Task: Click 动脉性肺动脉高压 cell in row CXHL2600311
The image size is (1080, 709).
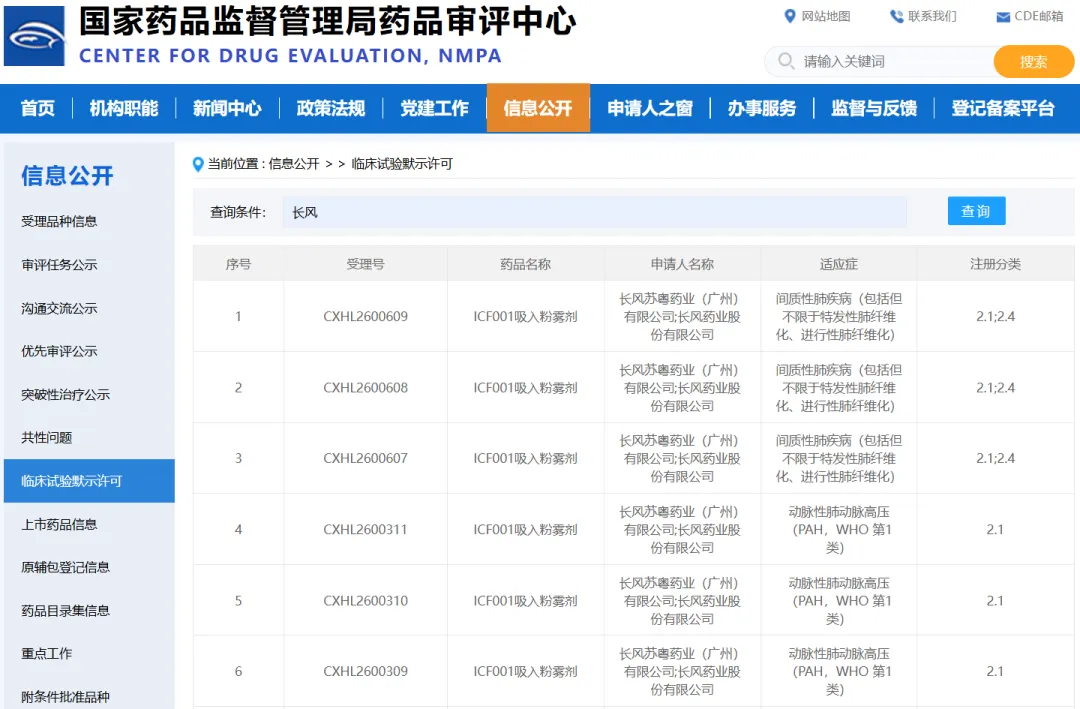Action: pos(839,530)
